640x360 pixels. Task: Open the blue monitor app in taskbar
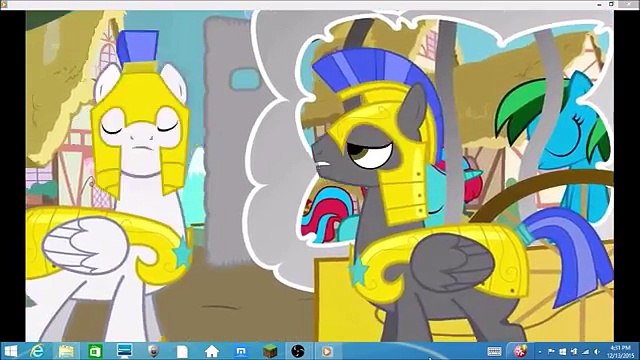pos(124,351)
